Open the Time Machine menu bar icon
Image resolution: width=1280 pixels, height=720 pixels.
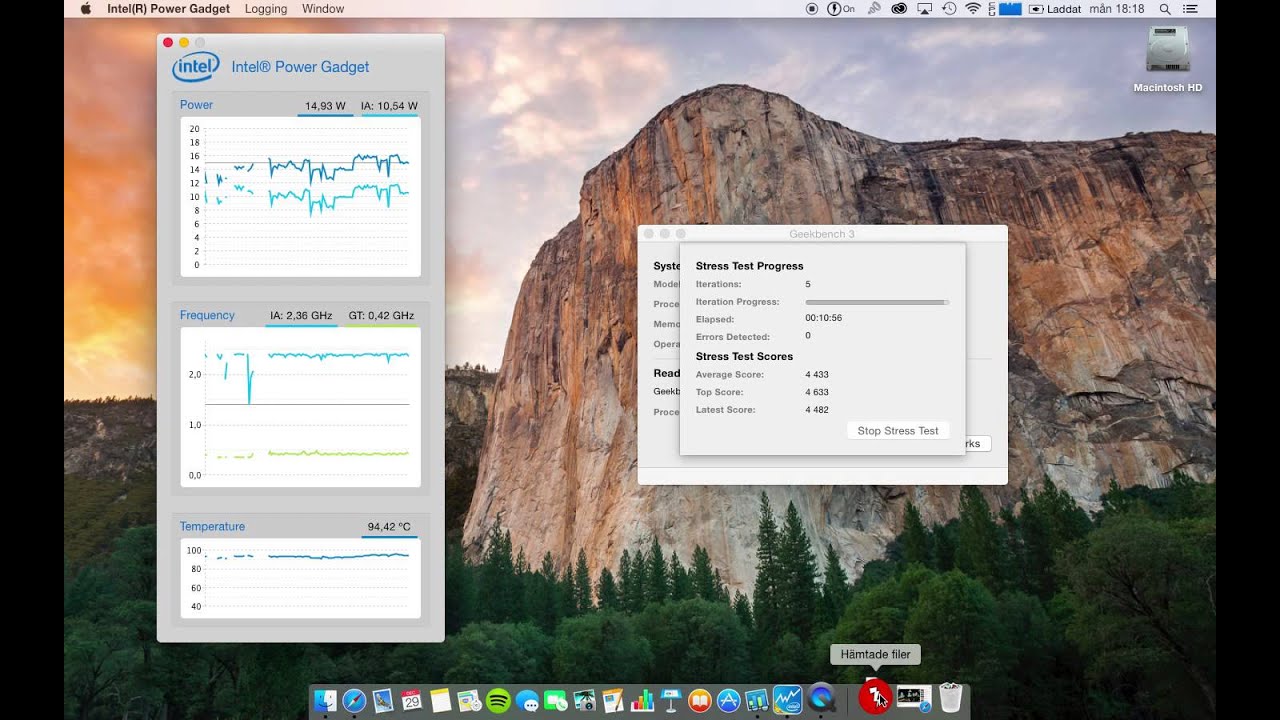coord(949,9)
